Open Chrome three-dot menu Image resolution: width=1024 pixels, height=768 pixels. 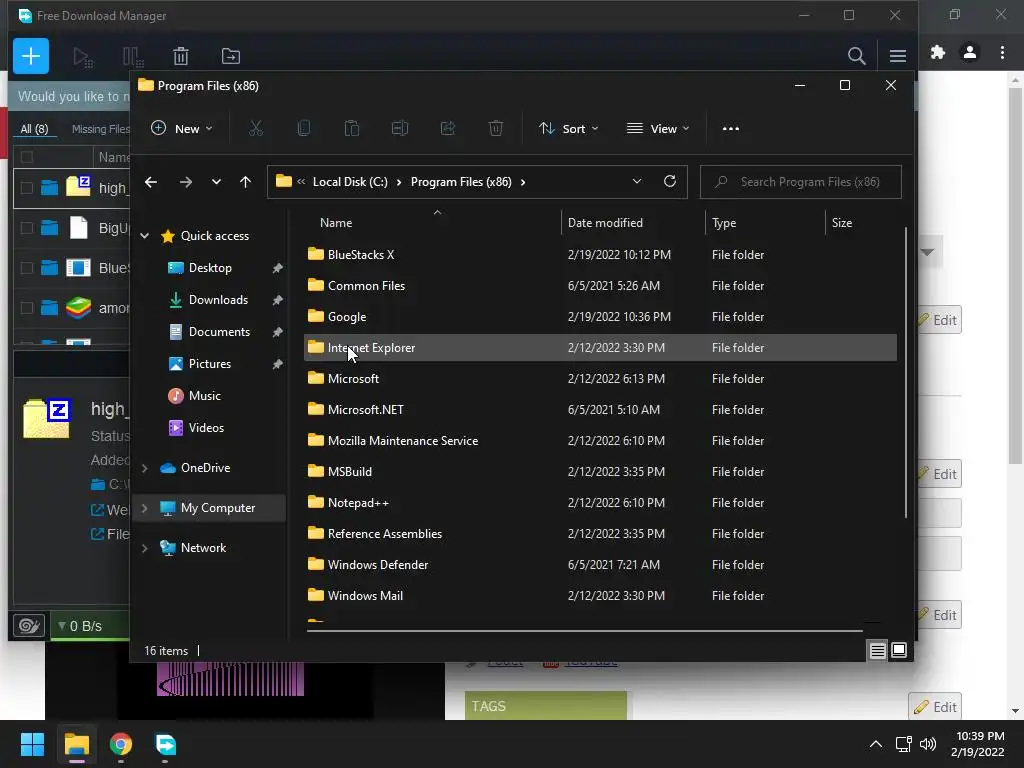[x=1002, y=52]
